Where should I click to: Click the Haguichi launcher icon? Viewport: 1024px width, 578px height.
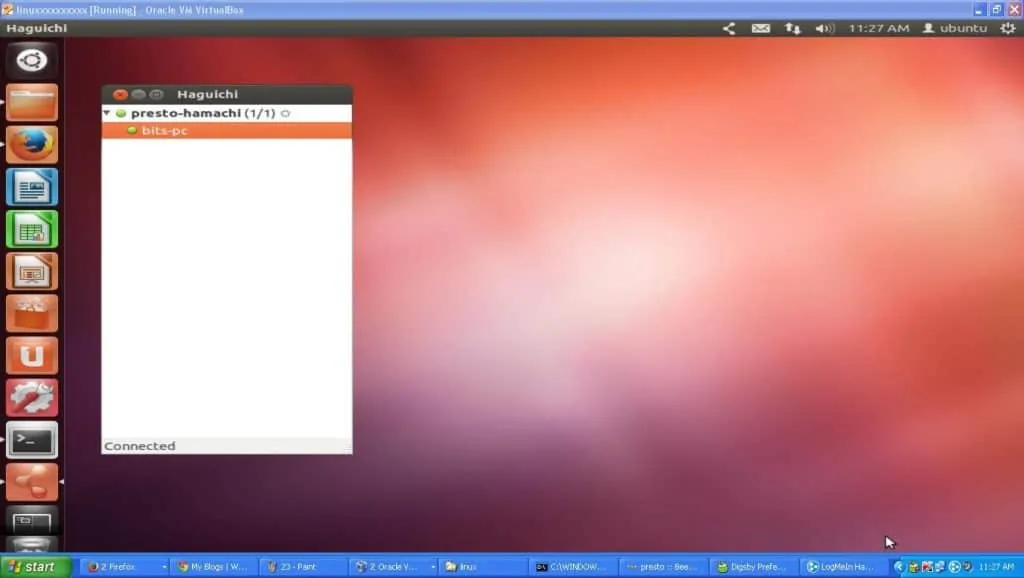pos(31,482)
